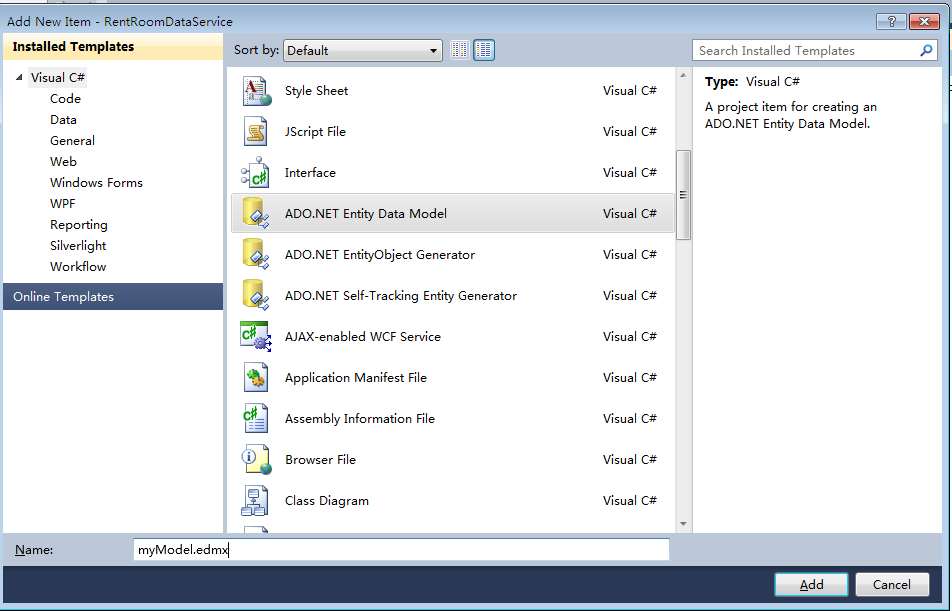Image resolution: width=952 pixels, height=611 pixels.
Task: Select the AJAX-enabled WCF Service icon
Action: click(256, 336)
